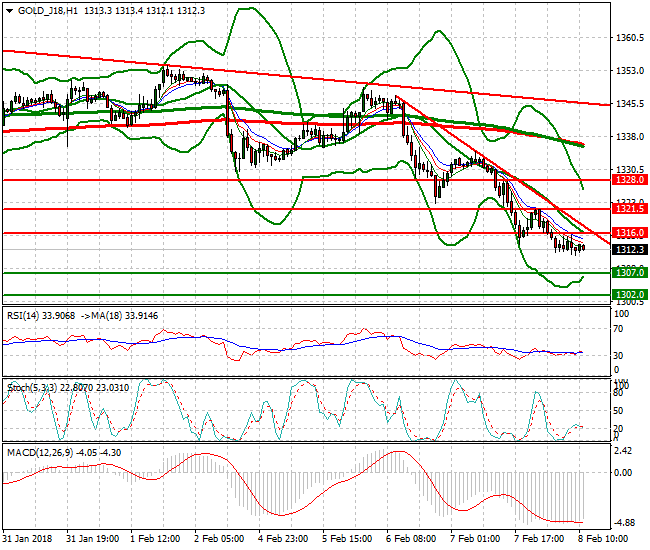Click the RSI scale value 30
This screenshot has height=550, width=650.
coord(618,356)
